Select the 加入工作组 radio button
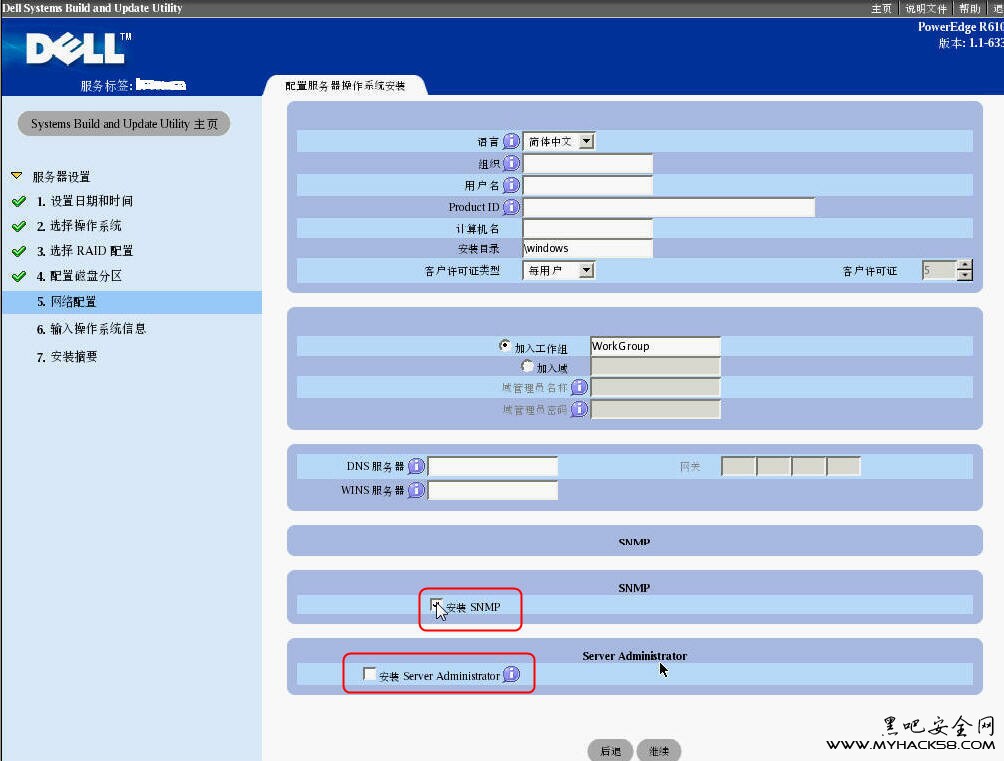This screenshot has width=1004, height=761. point(505,346)
